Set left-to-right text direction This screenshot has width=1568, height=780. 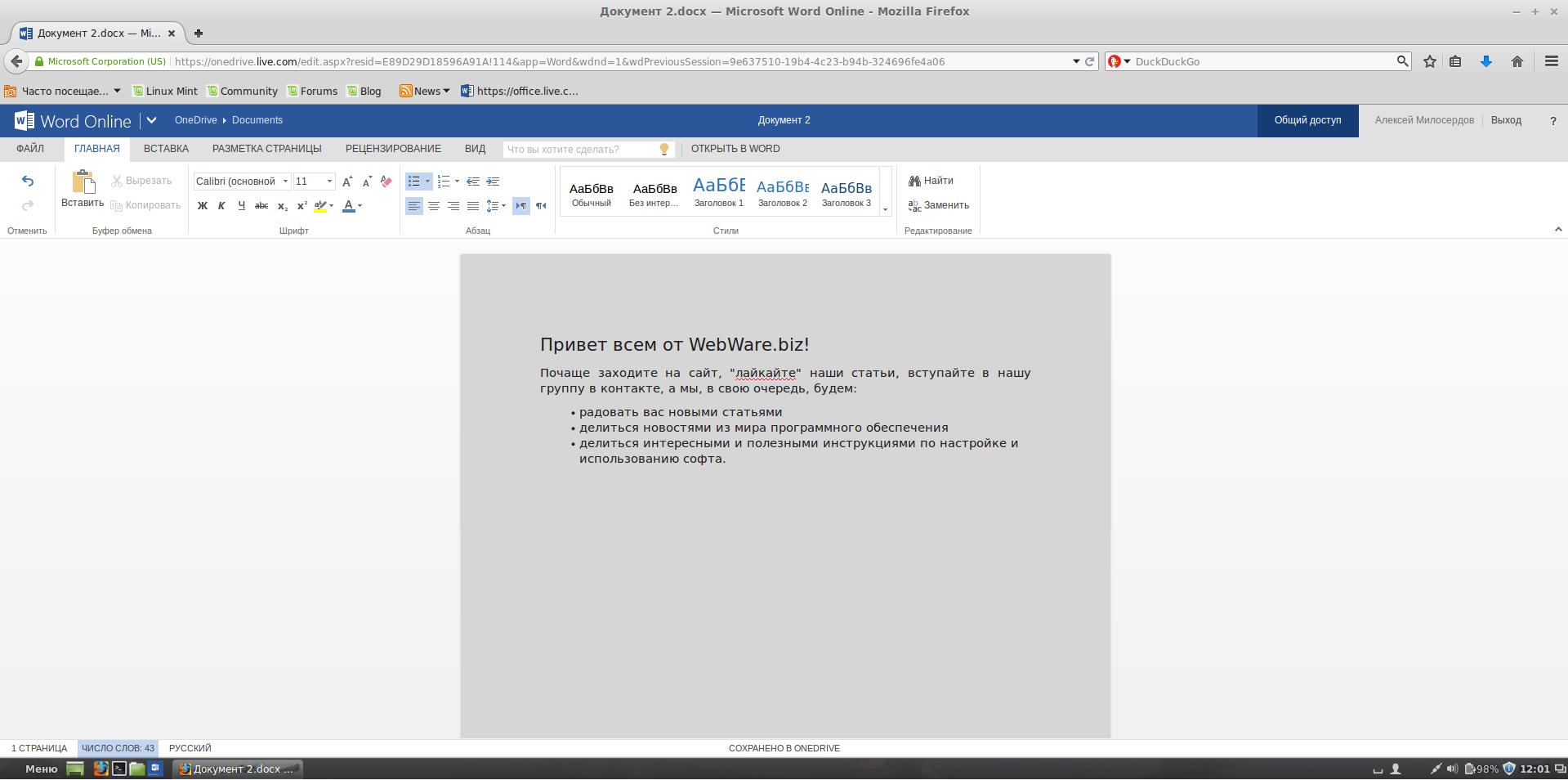point(520,206)
